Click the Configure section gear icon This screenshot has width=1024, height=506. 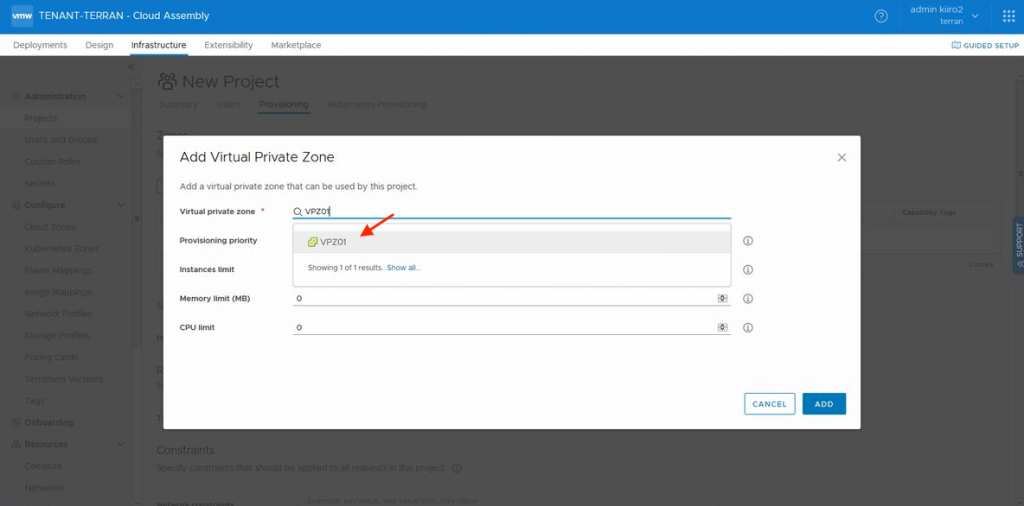pos(16,205)
